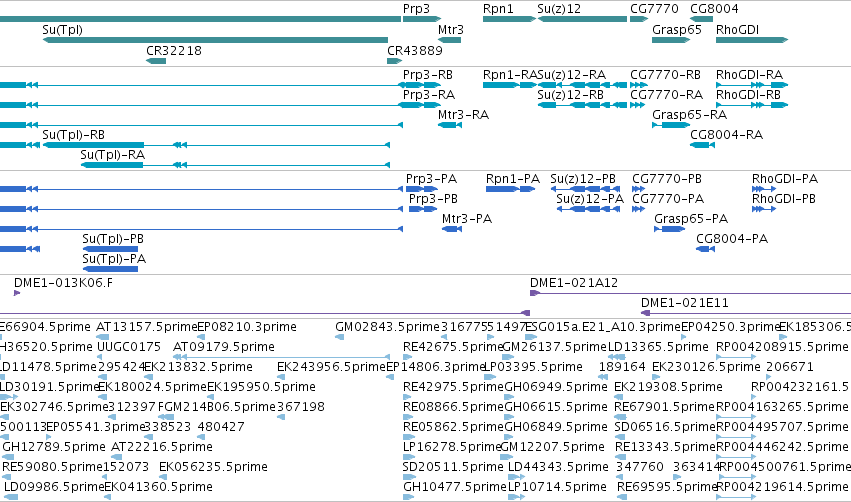The width and height of the screenshot is (851, 502).
Task: Select the SD20511.5prime EST
Action: [408, 478]
